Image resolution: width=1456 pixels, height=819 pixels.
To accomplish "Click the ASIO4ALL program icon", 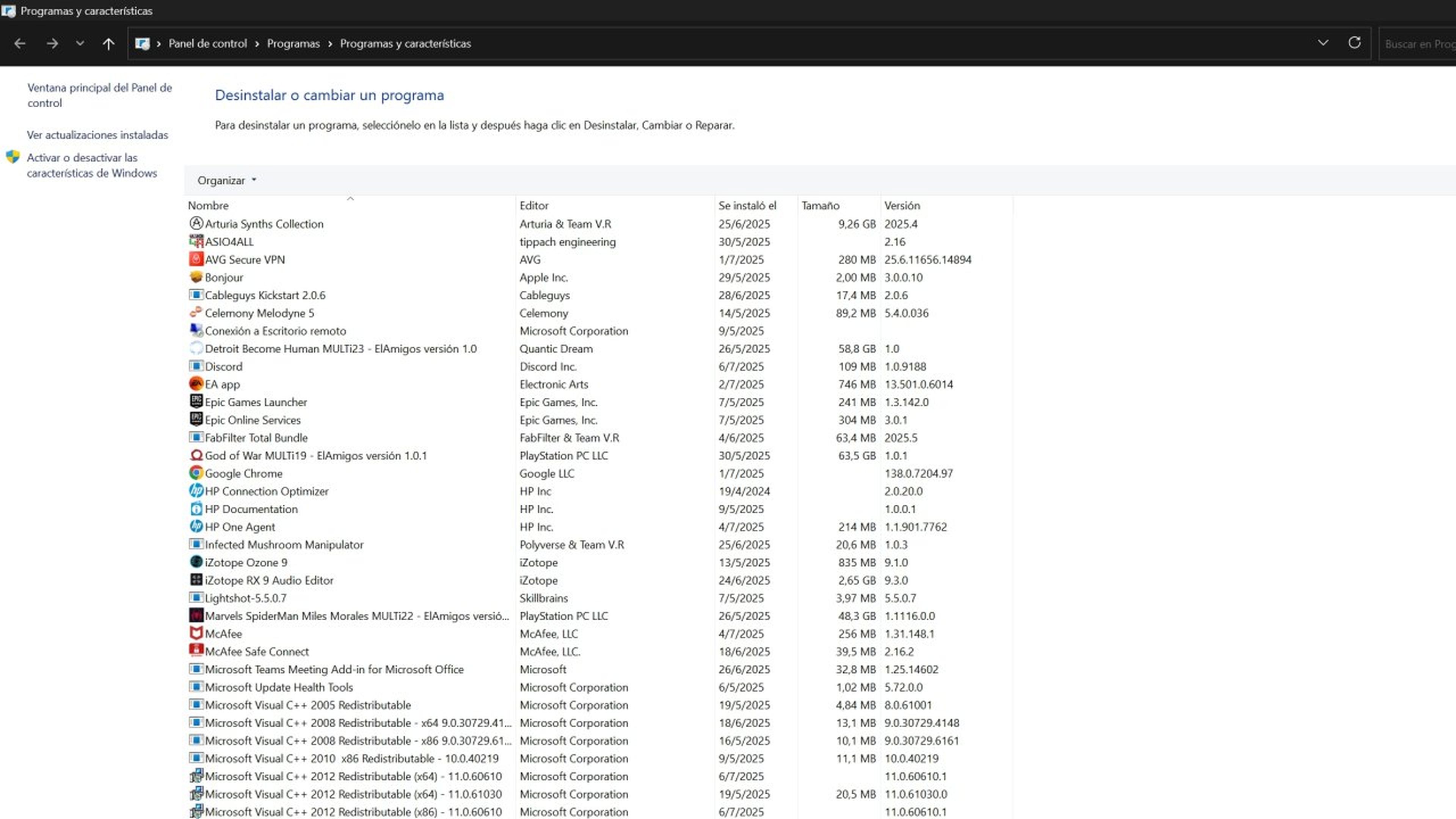I will pyautogui.click(x=196, y=242).
